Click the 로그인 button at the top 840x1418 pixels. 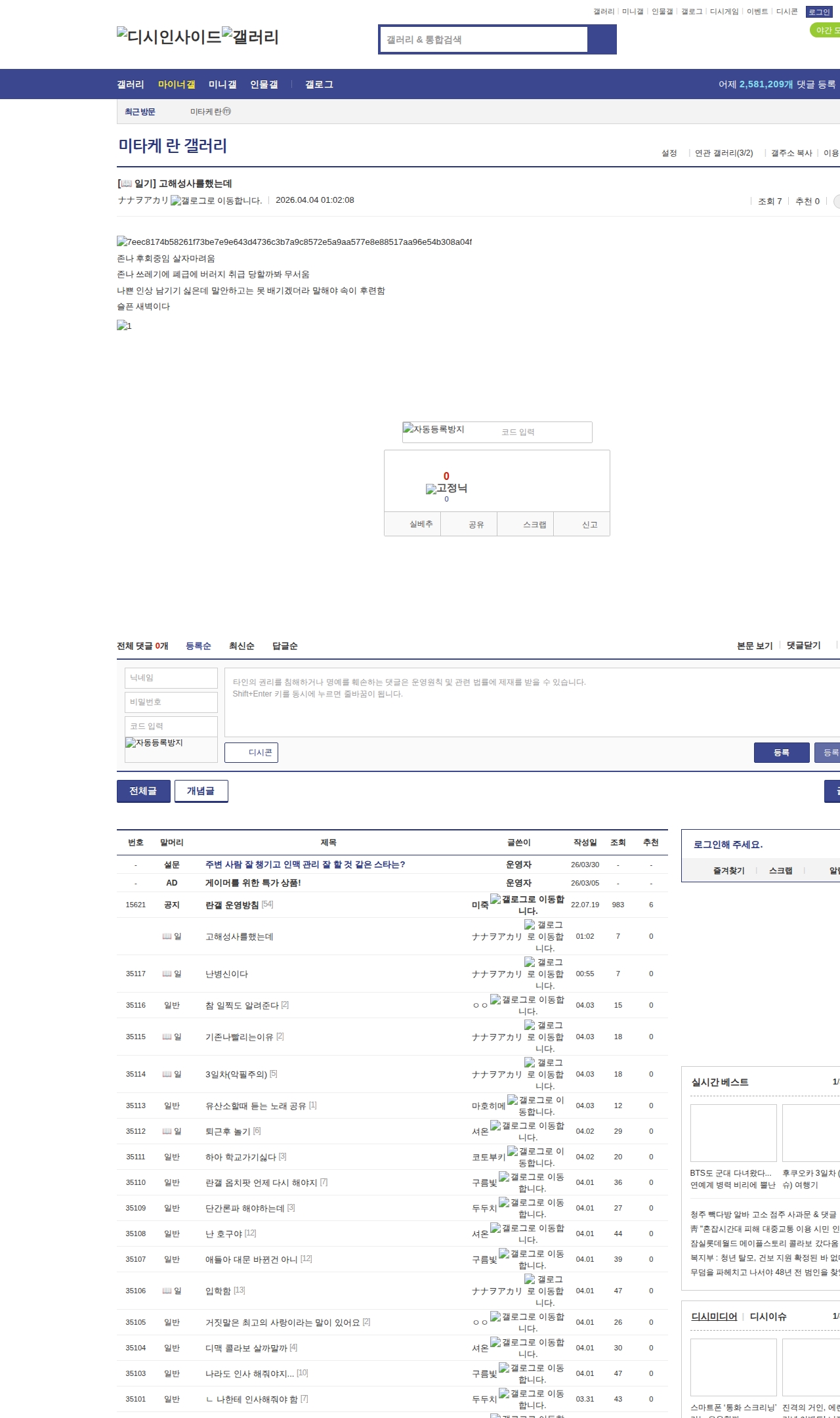point(819,12)
